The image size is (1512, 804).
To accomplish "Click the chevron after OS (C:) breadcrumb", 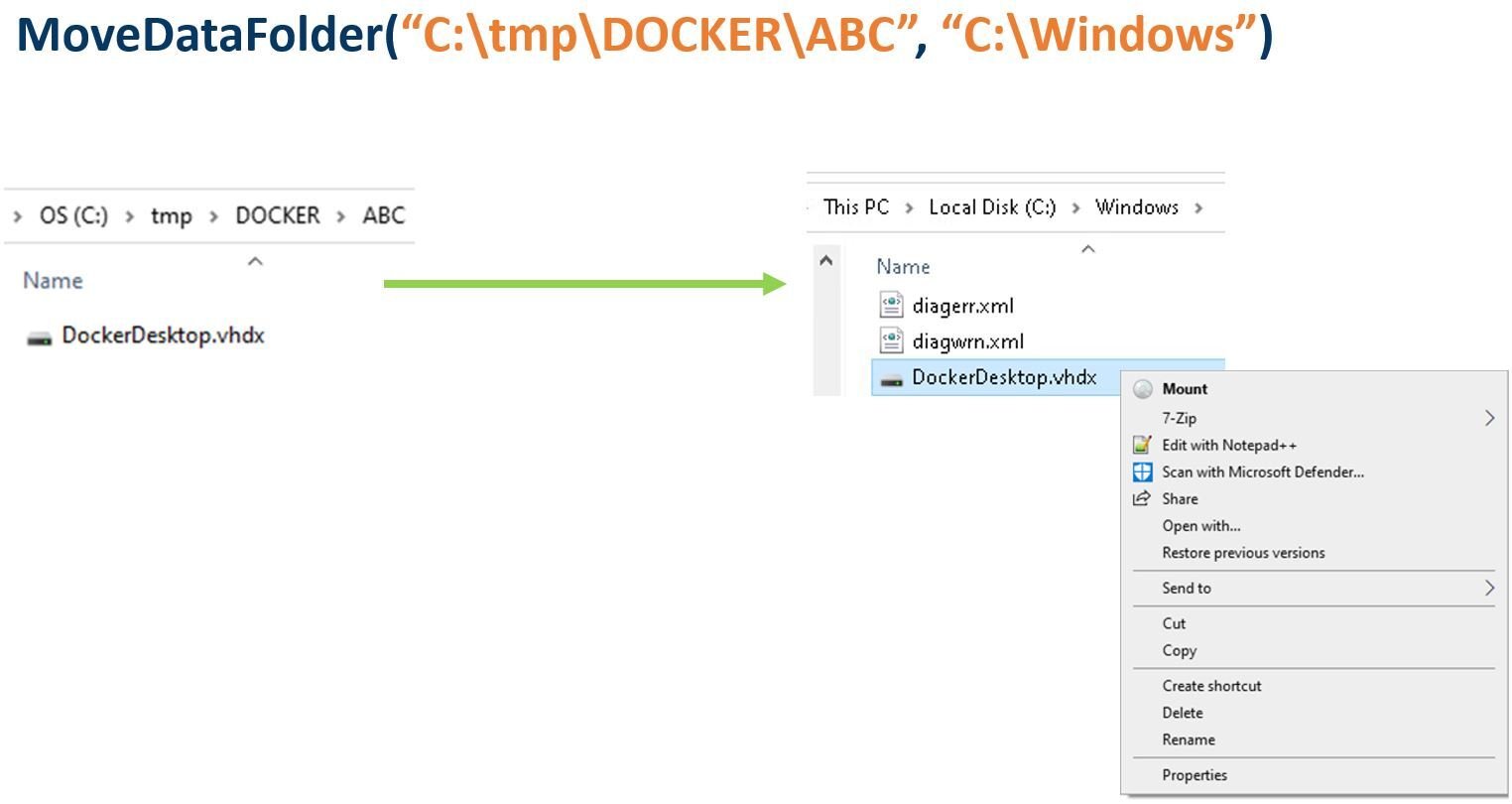I will 129,216.
